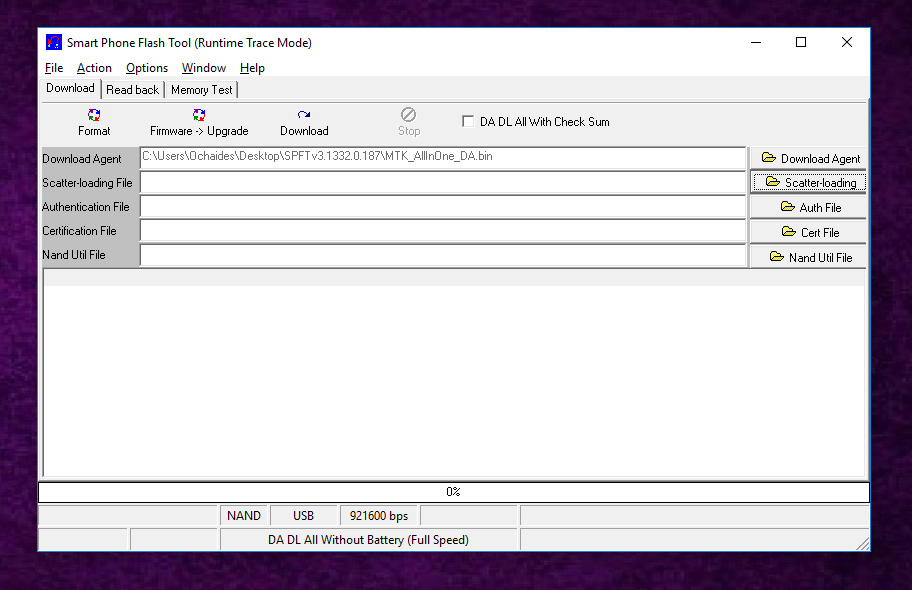This screenshot has height=590, width=912.
Task: Click the Nand Util File field
Action: coord(443,255)
